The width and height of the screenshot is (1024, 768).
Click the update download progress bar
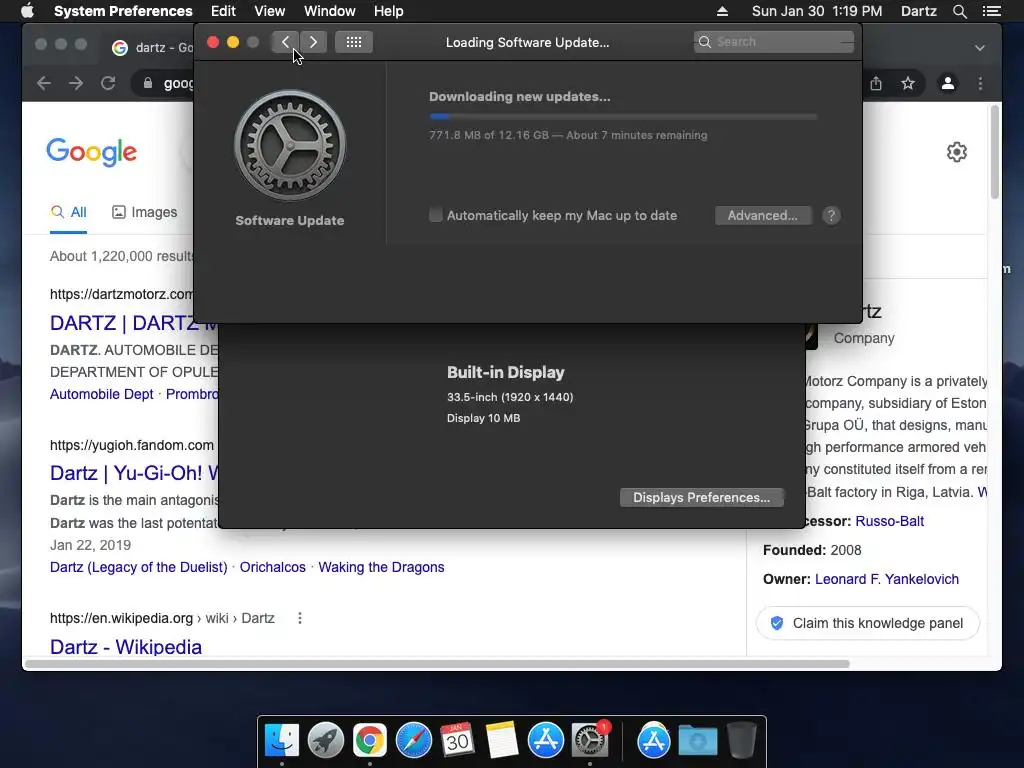tap(623, 116)
